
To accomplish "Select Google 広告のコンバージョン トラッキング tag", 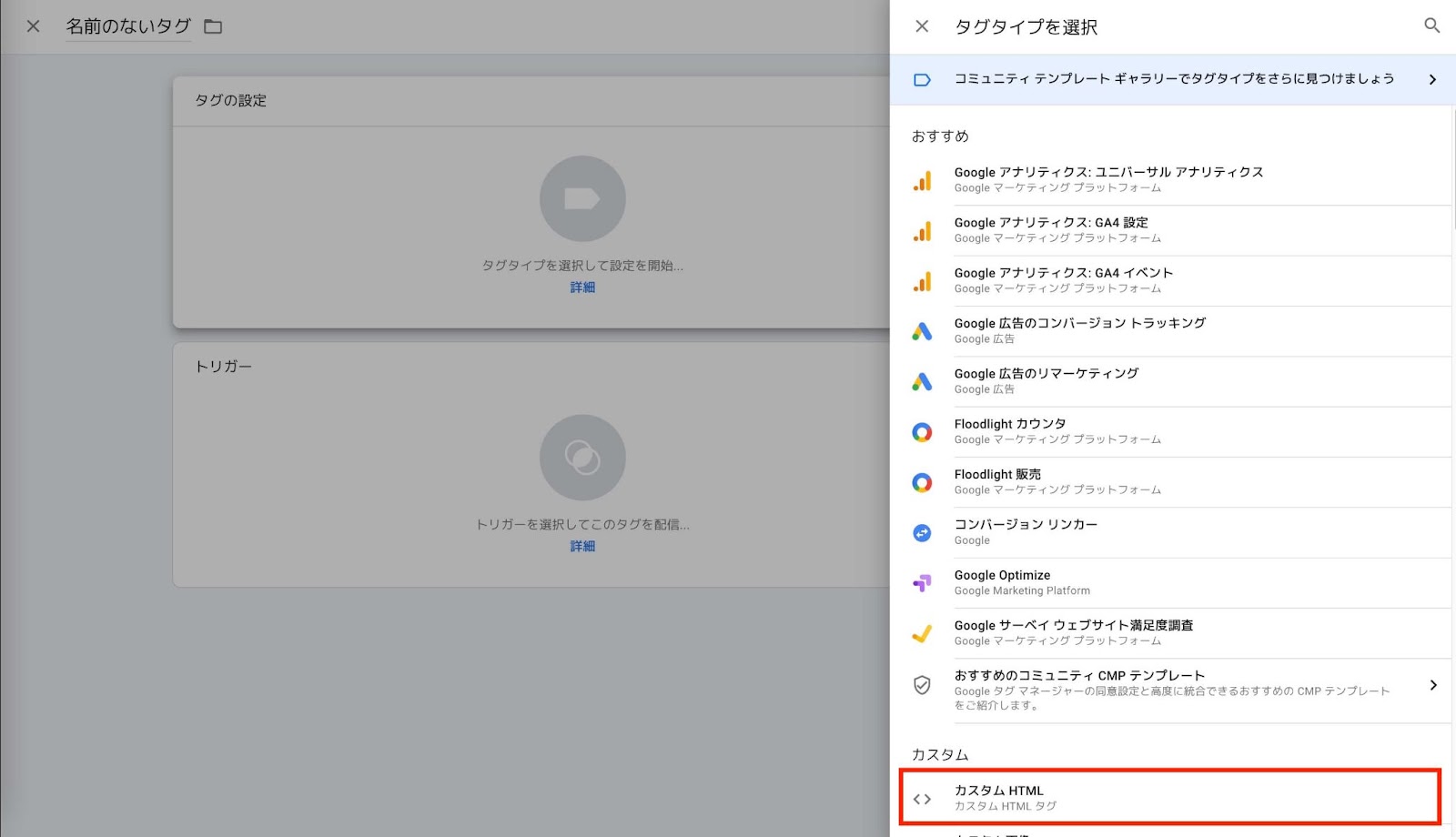I will (1172, 331).
